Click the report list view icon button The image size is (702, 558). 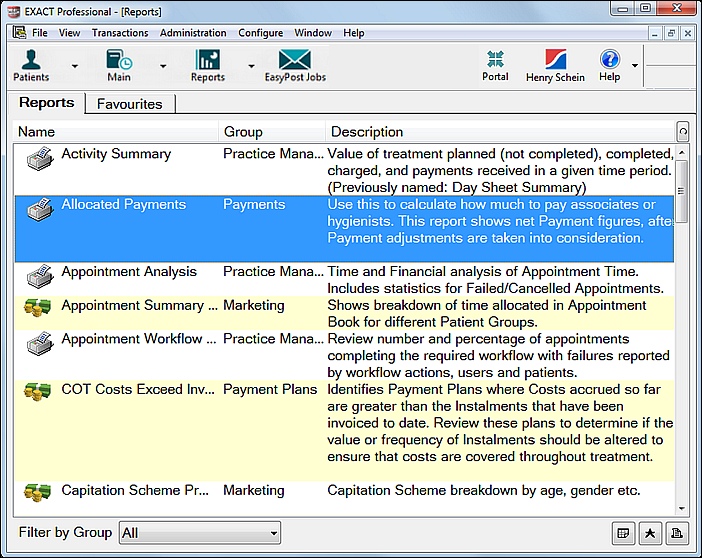(x=623, y=533)
